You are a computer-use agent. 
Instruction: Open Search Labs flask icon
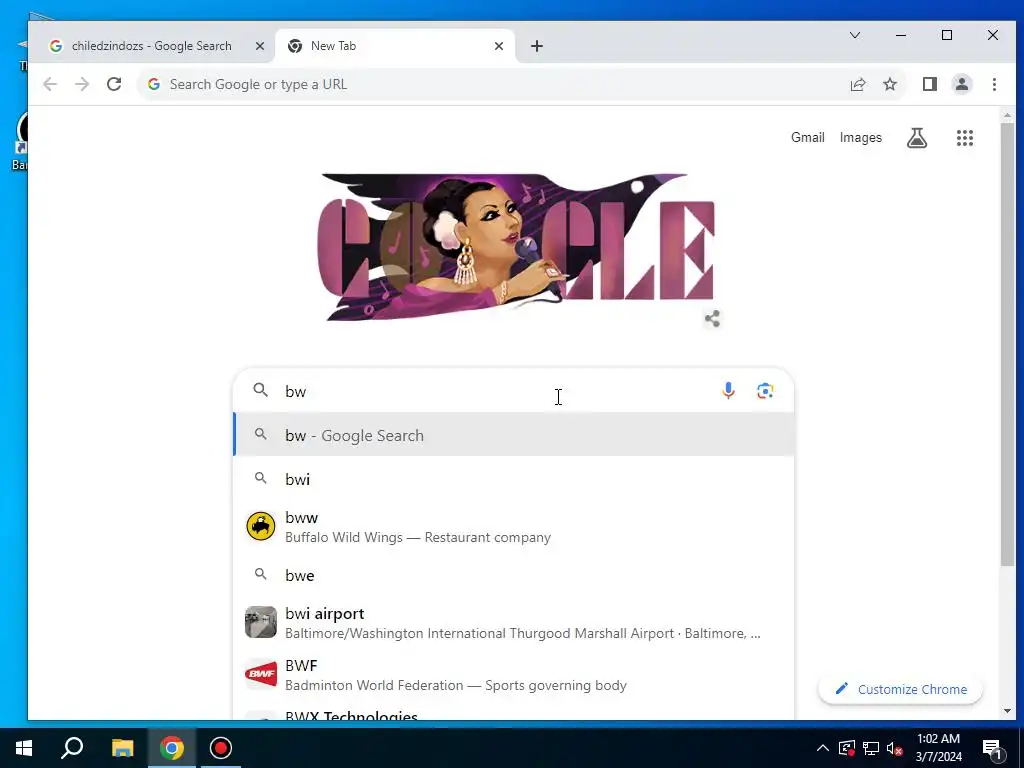[x=917, y=138]
